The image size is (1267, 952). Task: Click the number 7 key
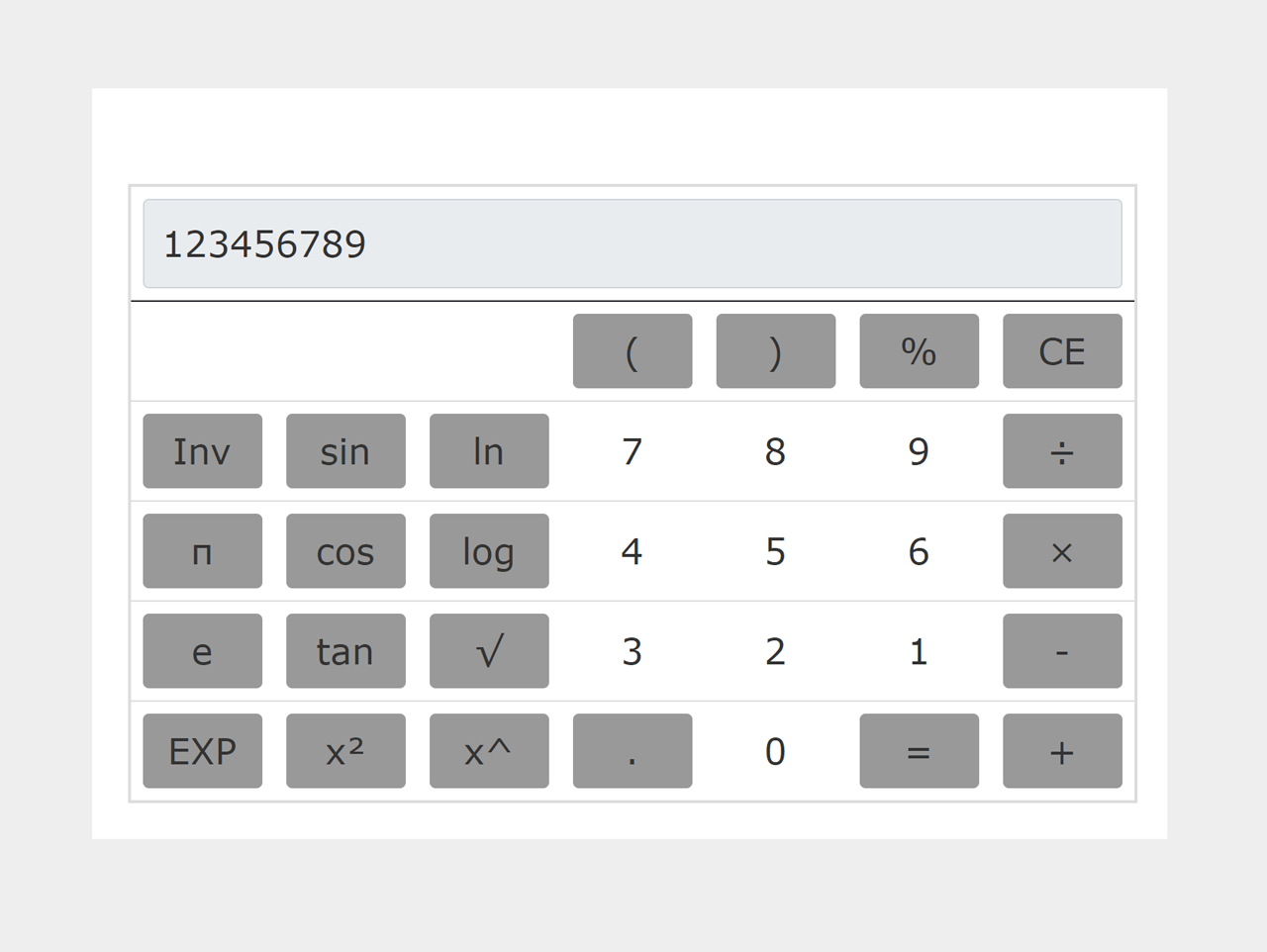[632, 451]
